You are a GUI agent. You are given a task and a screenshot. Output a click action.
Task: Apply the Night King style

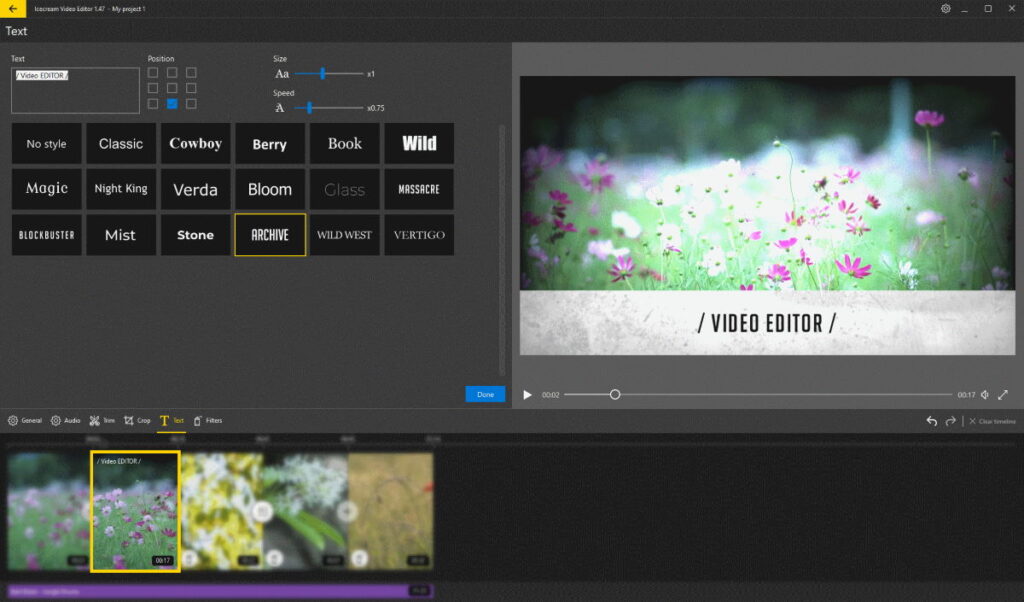(121, 188)
